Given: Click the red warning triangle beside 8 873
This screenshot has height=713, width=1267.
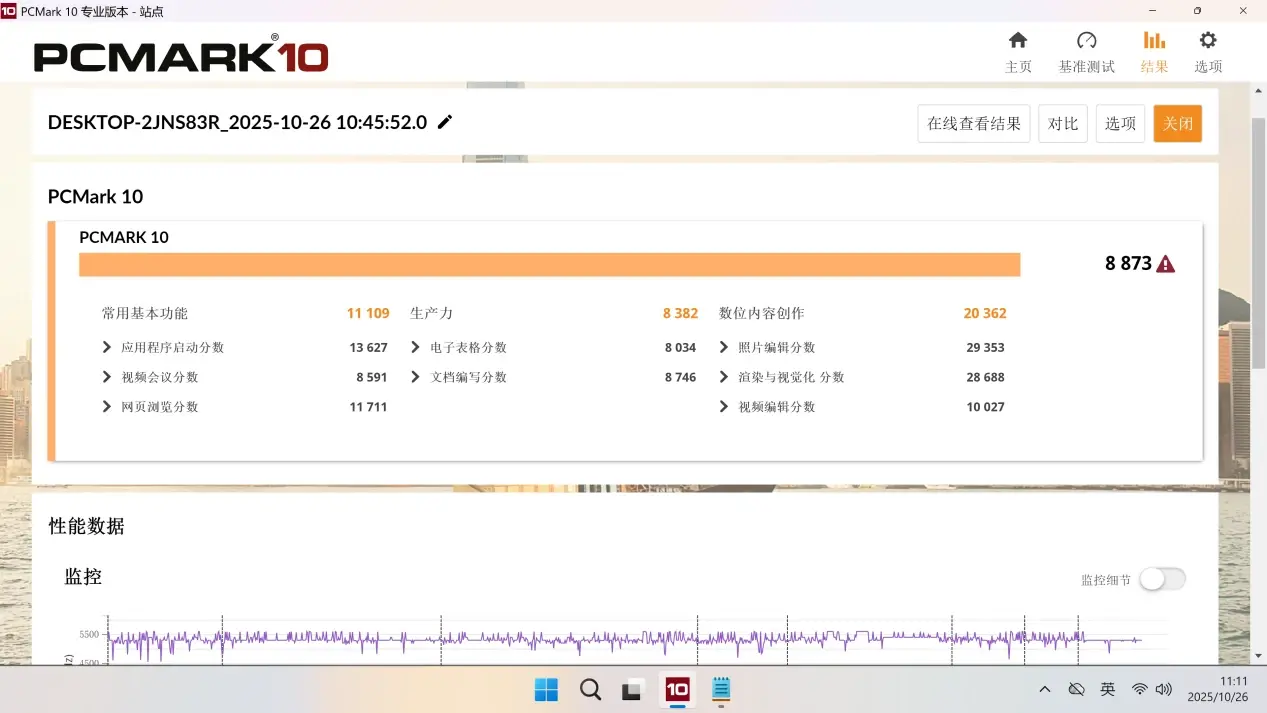Looking at the screenshot, I should click(1166, 264).
